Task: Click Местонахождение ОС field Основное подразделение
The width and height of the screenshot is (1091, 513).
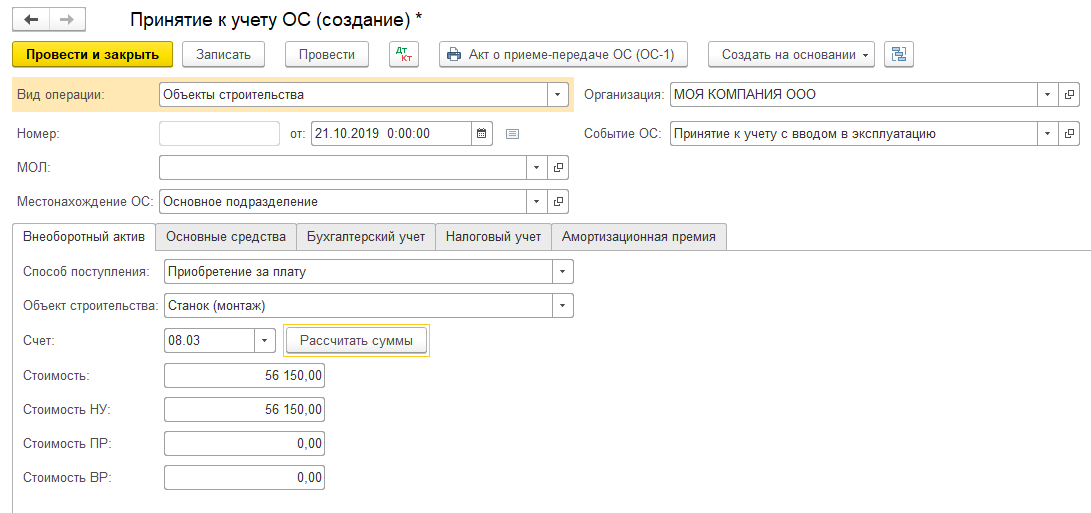Action: point(343,202)
